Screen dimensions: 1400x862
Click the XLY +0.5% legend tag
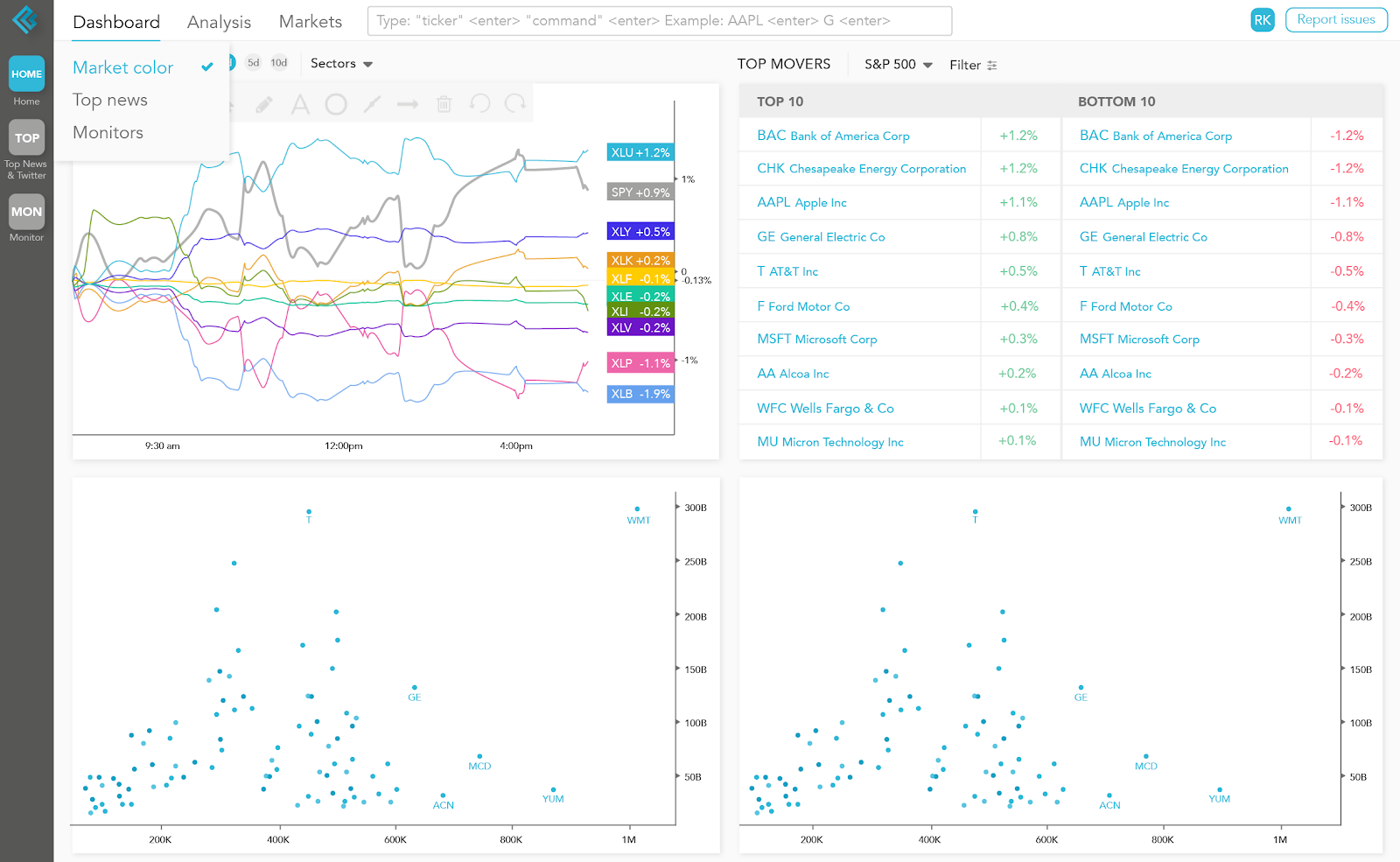click(640, 232)
